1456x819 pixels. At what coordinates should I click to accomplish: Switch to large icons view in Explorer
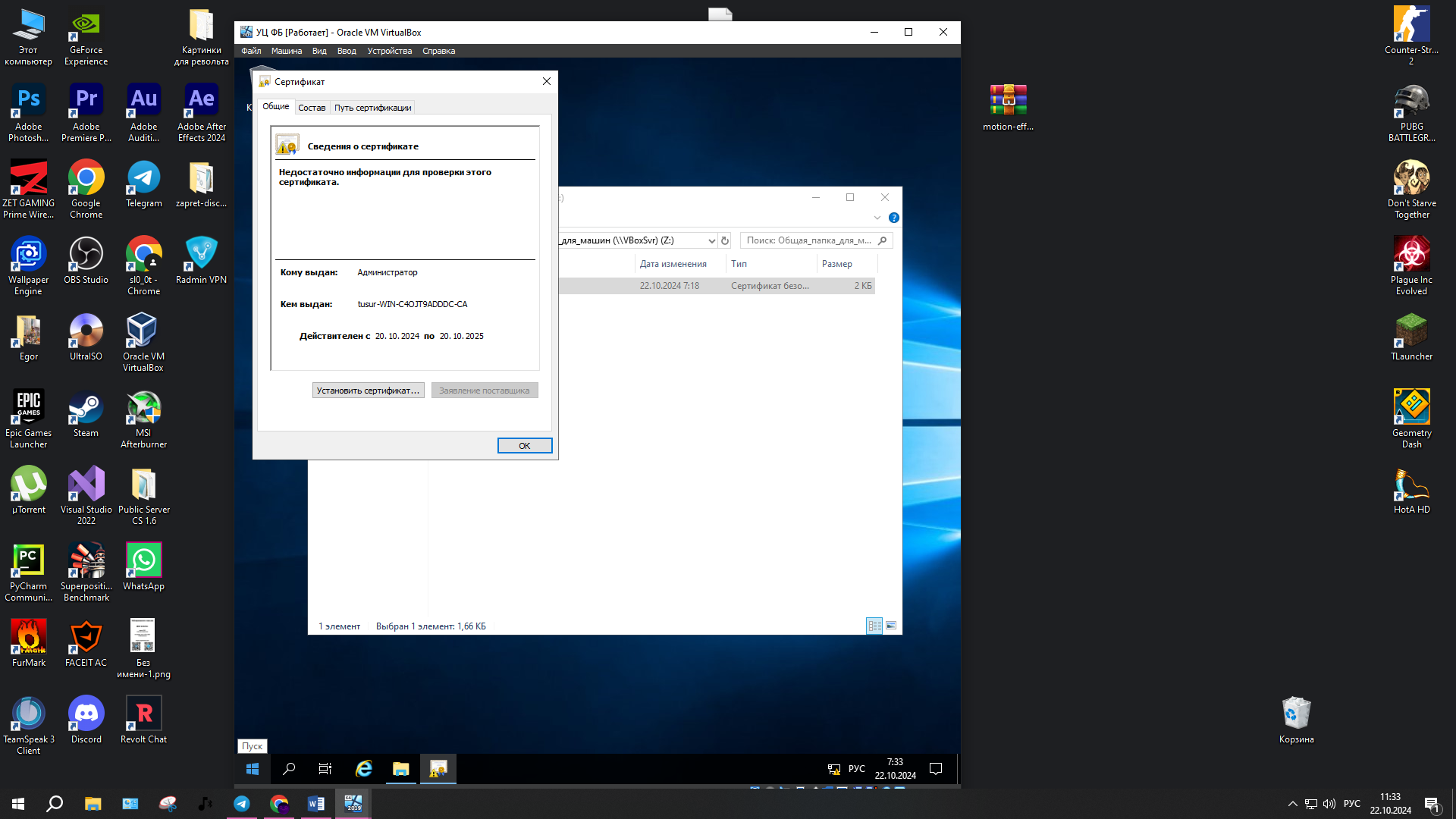tap(891, 626)
